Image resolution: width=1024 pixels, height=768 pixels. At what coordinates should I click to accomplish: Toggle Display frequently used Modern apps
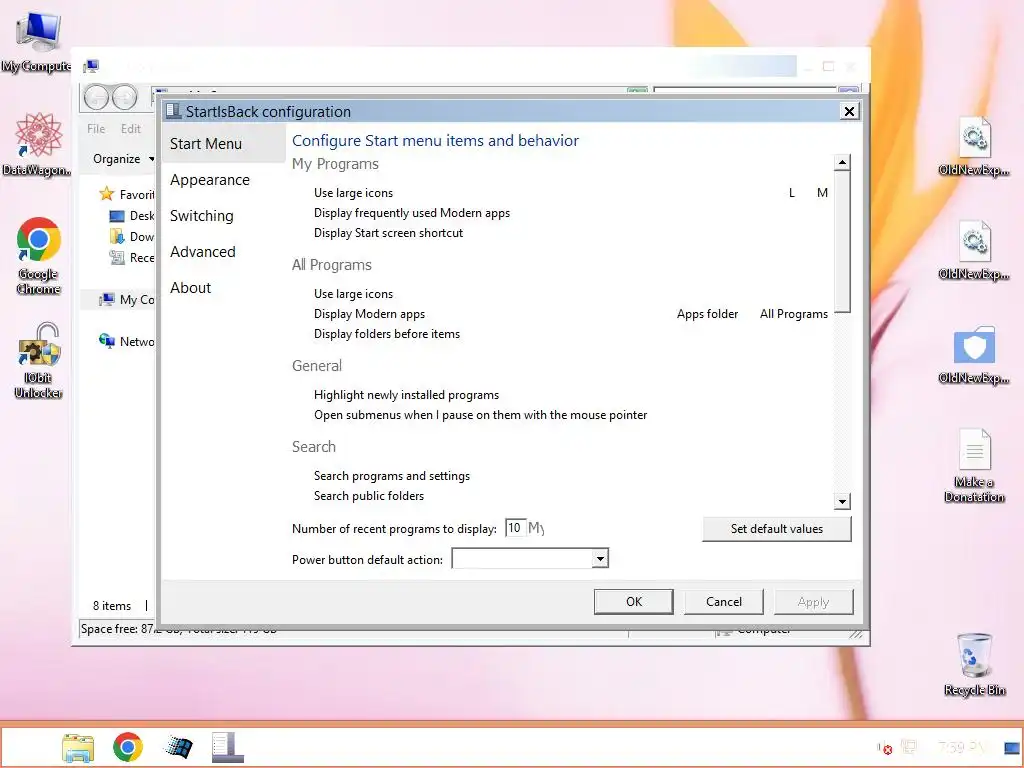pos(412,213)
